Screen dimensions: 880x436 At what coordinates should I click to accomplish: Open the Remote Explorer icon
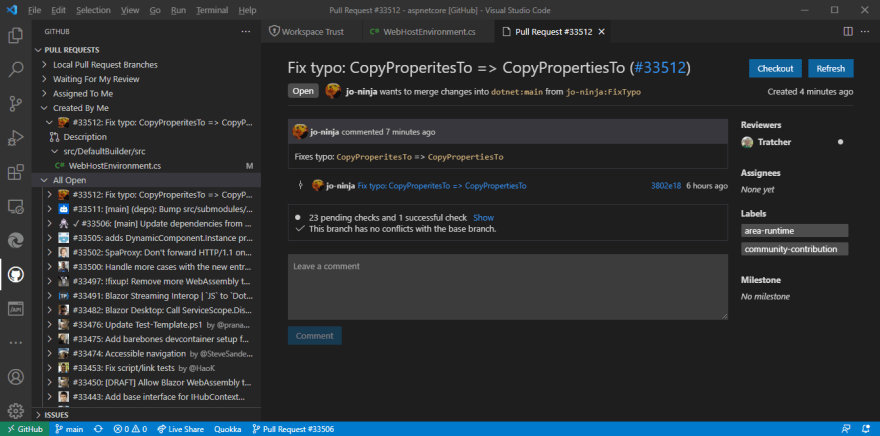point(16,206)
